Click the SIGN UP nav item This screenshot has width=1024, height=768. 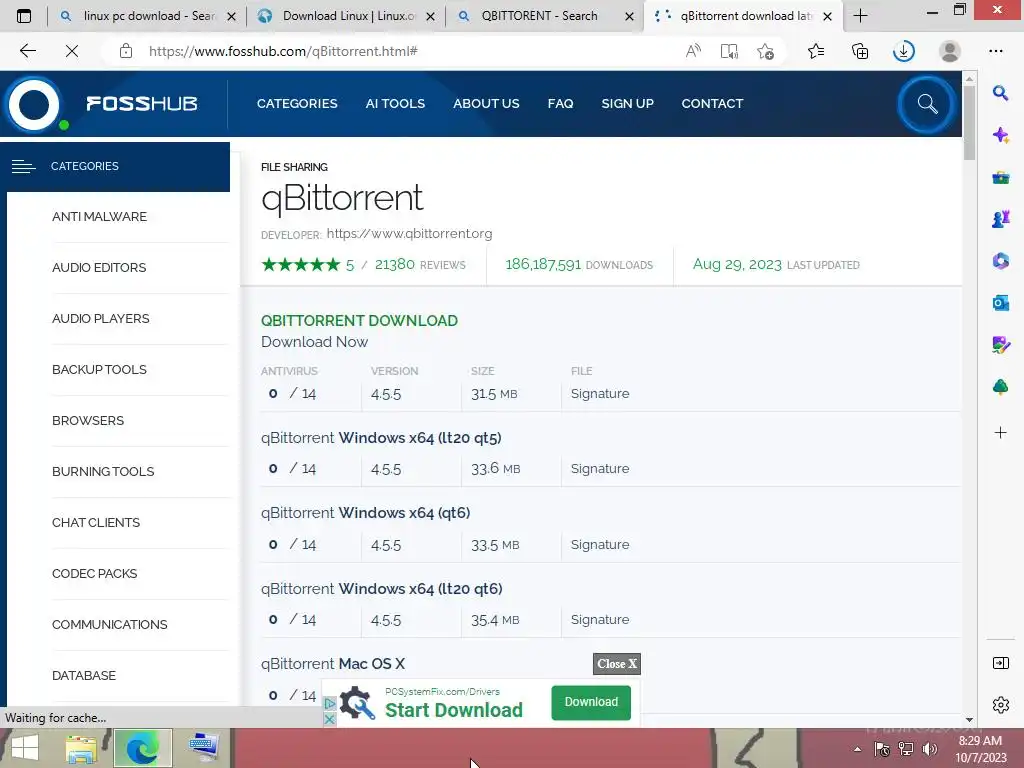point(627,103)
